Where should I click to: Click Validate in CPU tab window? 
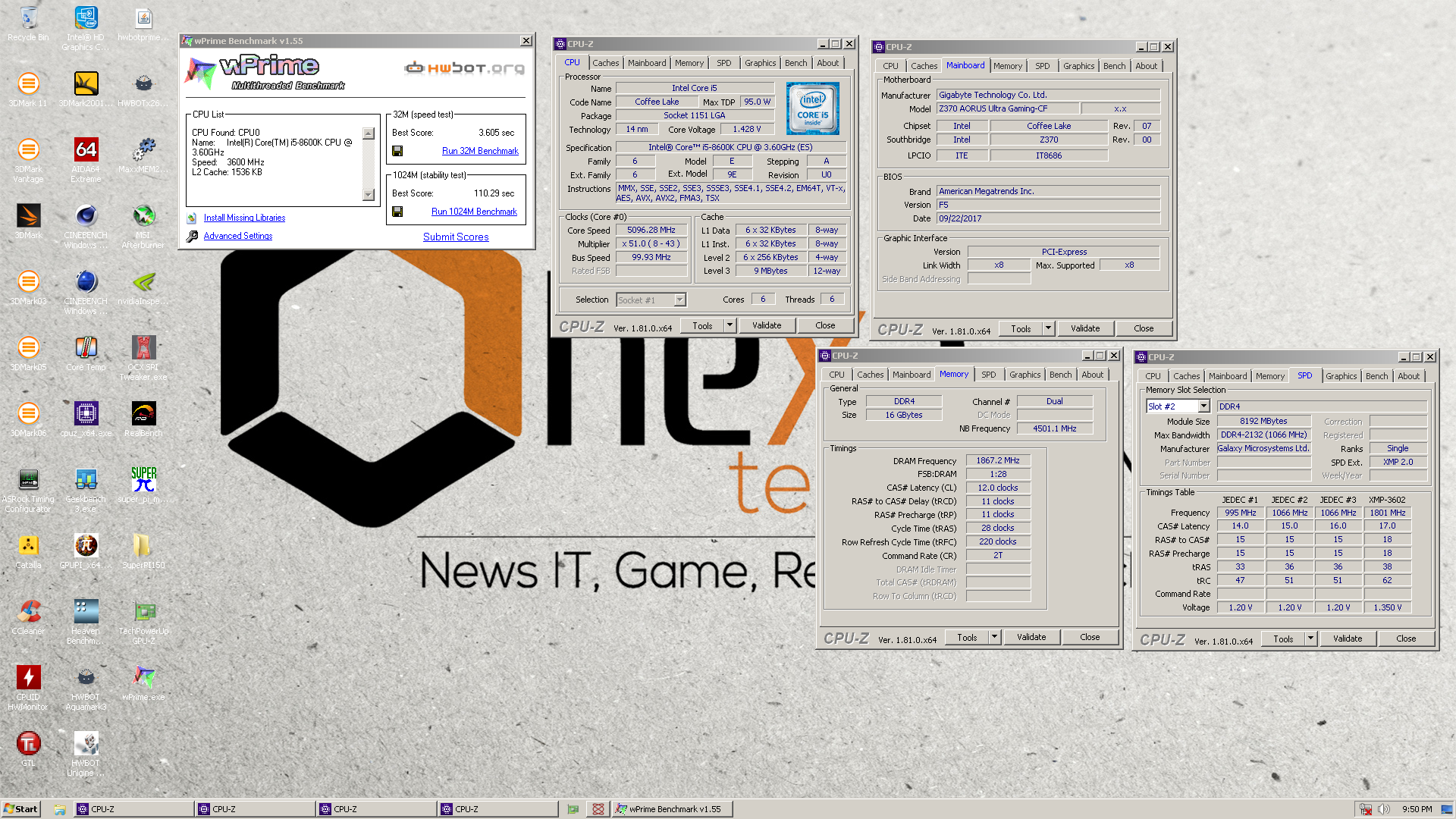pyautogui.click(x=767, y=325)
